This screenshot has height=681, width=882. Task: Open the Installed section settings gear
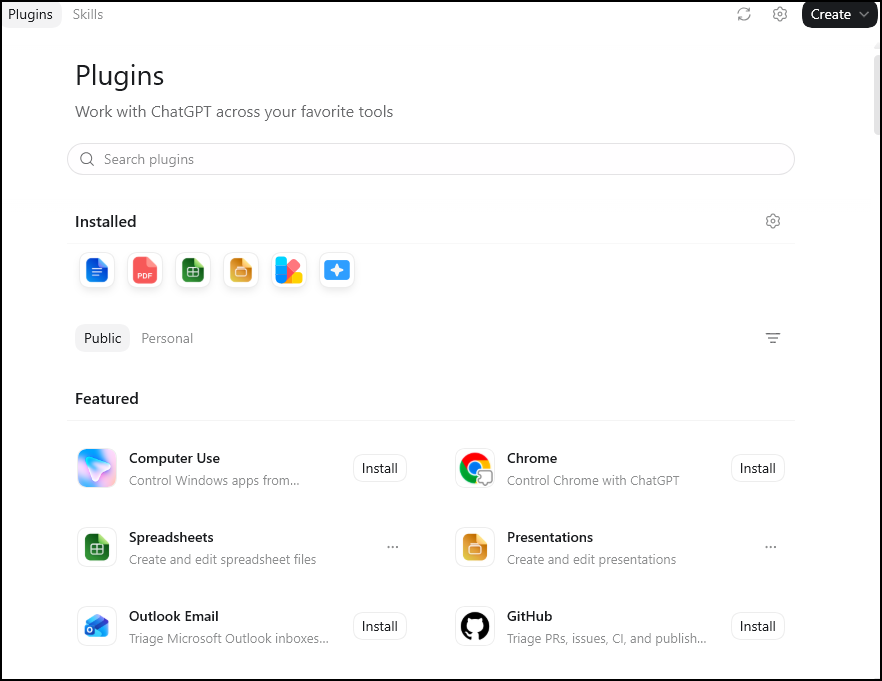click(x=773, y=221)
